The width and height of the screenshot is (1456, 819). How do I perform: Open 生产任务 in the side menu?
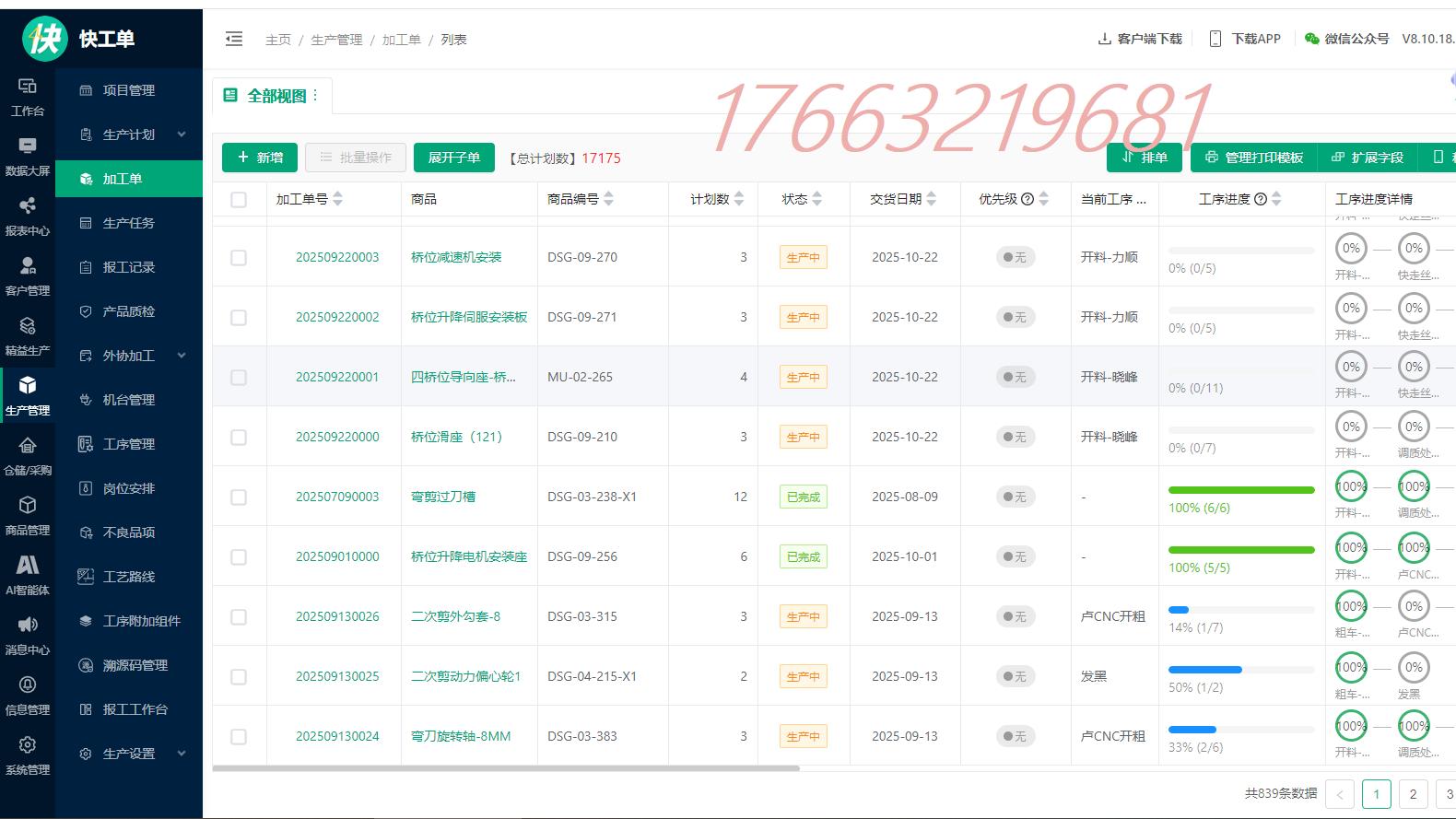click(129, 223)
